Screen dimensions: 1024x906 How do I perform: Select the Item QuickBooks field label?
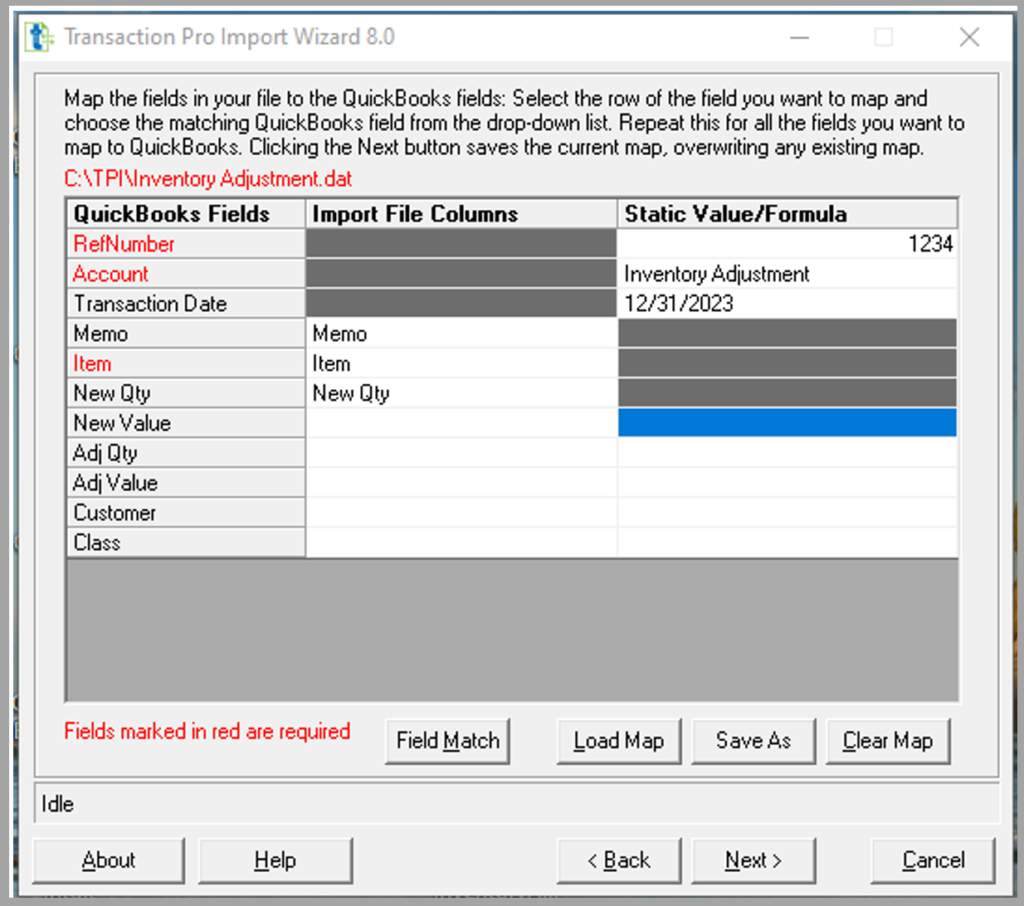pos(186,363)
